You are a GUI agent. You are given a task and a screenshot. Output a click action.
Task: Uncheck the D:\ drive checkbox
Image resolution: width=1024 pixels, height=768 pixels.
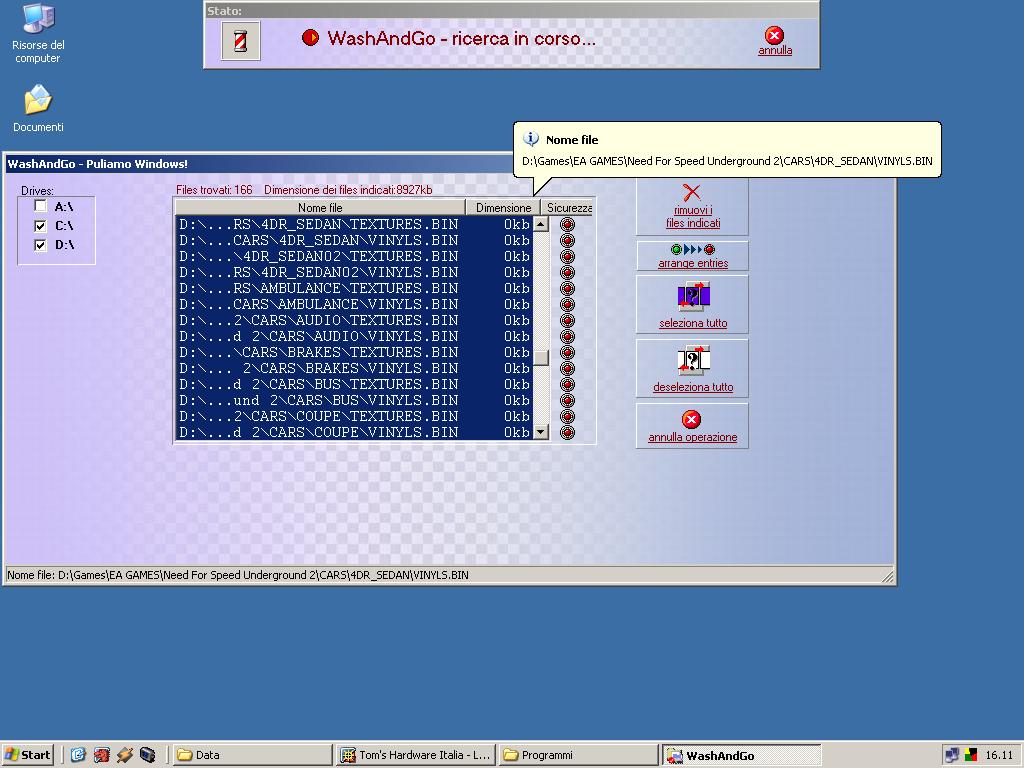40,245
